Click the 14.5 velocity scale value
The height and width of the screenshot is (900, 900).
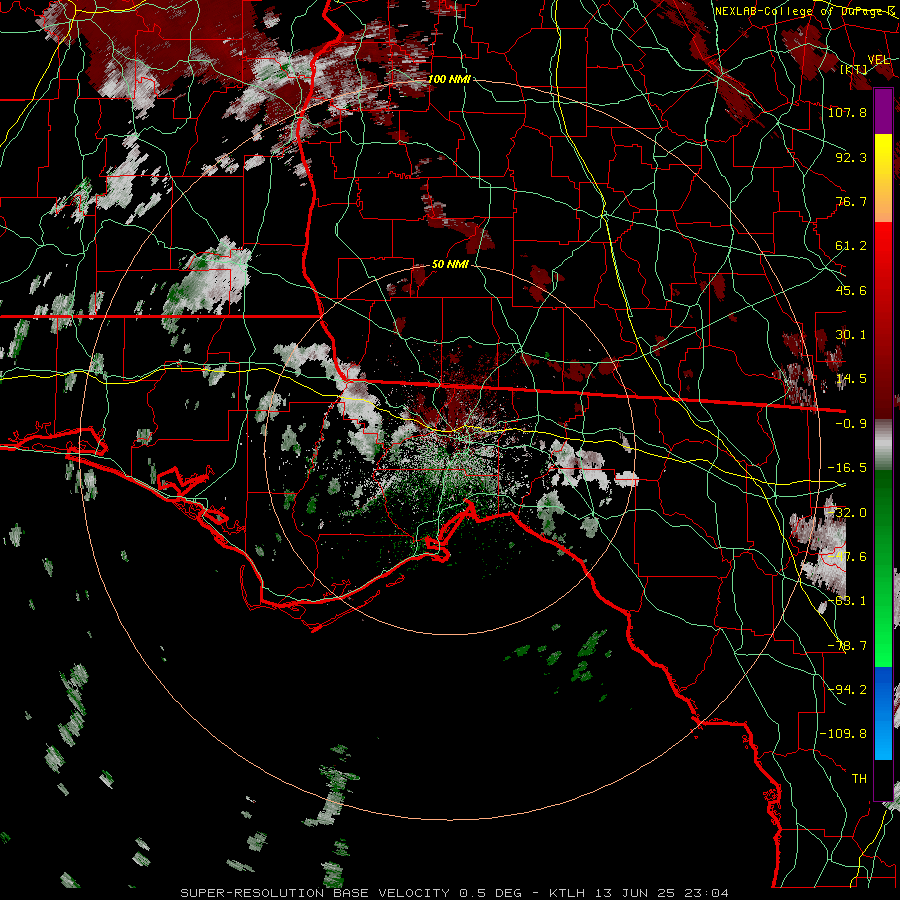851,379
